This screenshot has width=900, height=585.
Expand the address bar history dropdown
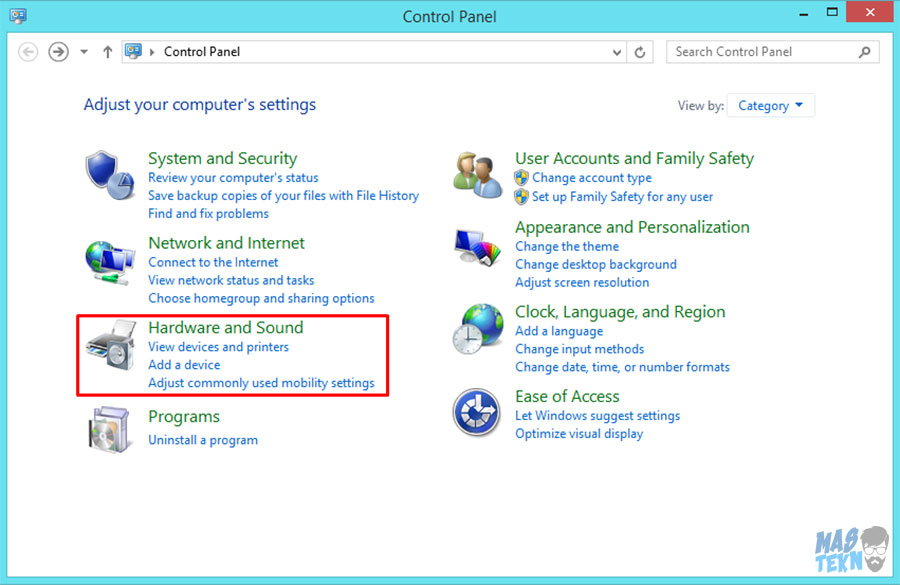[x=617, y=52]
